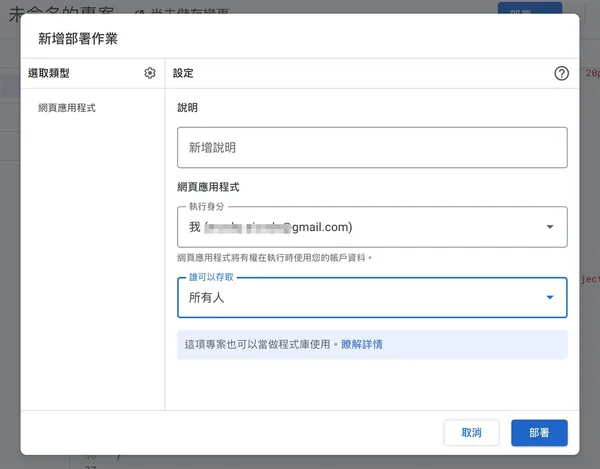
Task: Open the help question mark icon
Action: point(561,73)
